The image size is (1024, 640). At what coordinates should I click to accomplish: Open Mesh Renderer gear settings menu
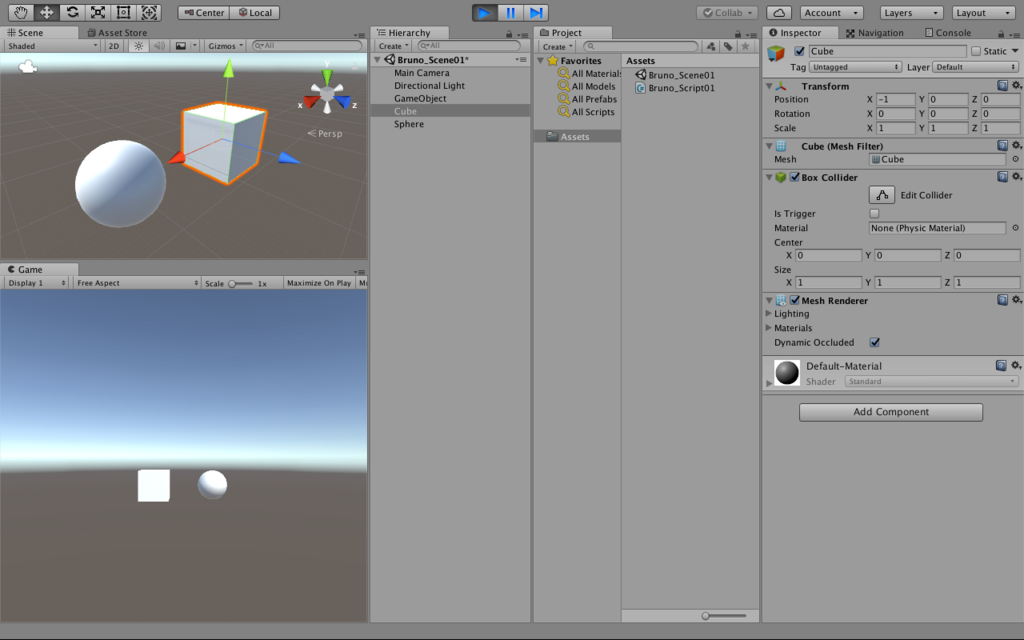coord(1016,300)
